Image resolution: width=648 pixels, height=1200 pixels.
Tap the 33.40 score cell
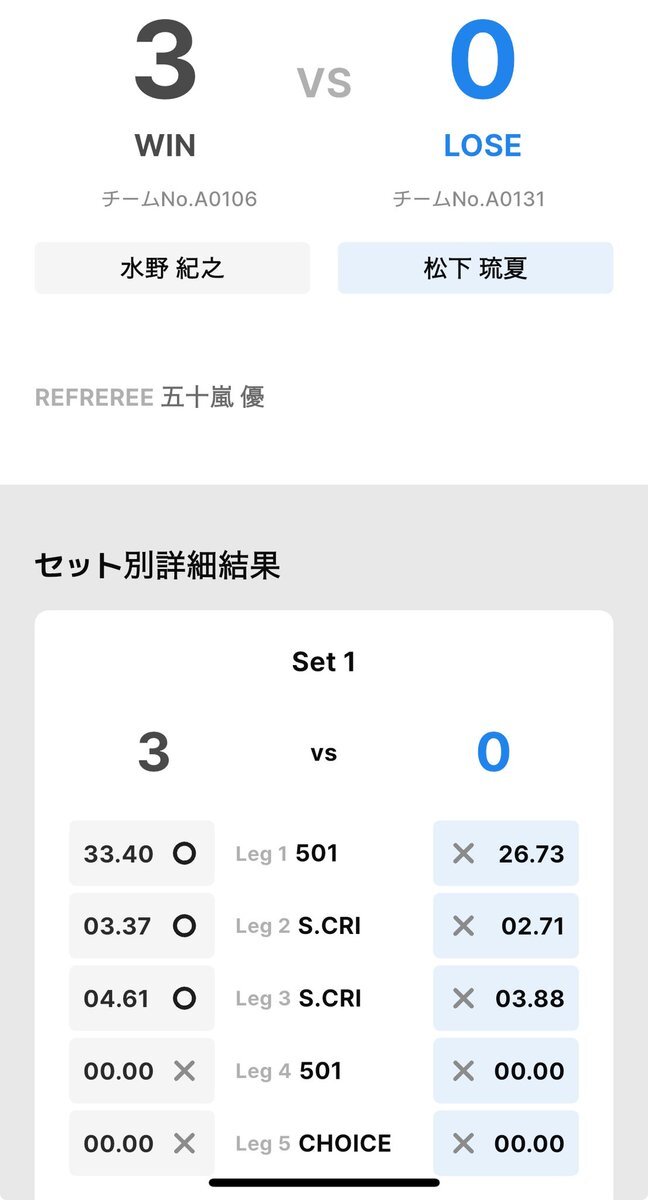click(x=119, y=854)
